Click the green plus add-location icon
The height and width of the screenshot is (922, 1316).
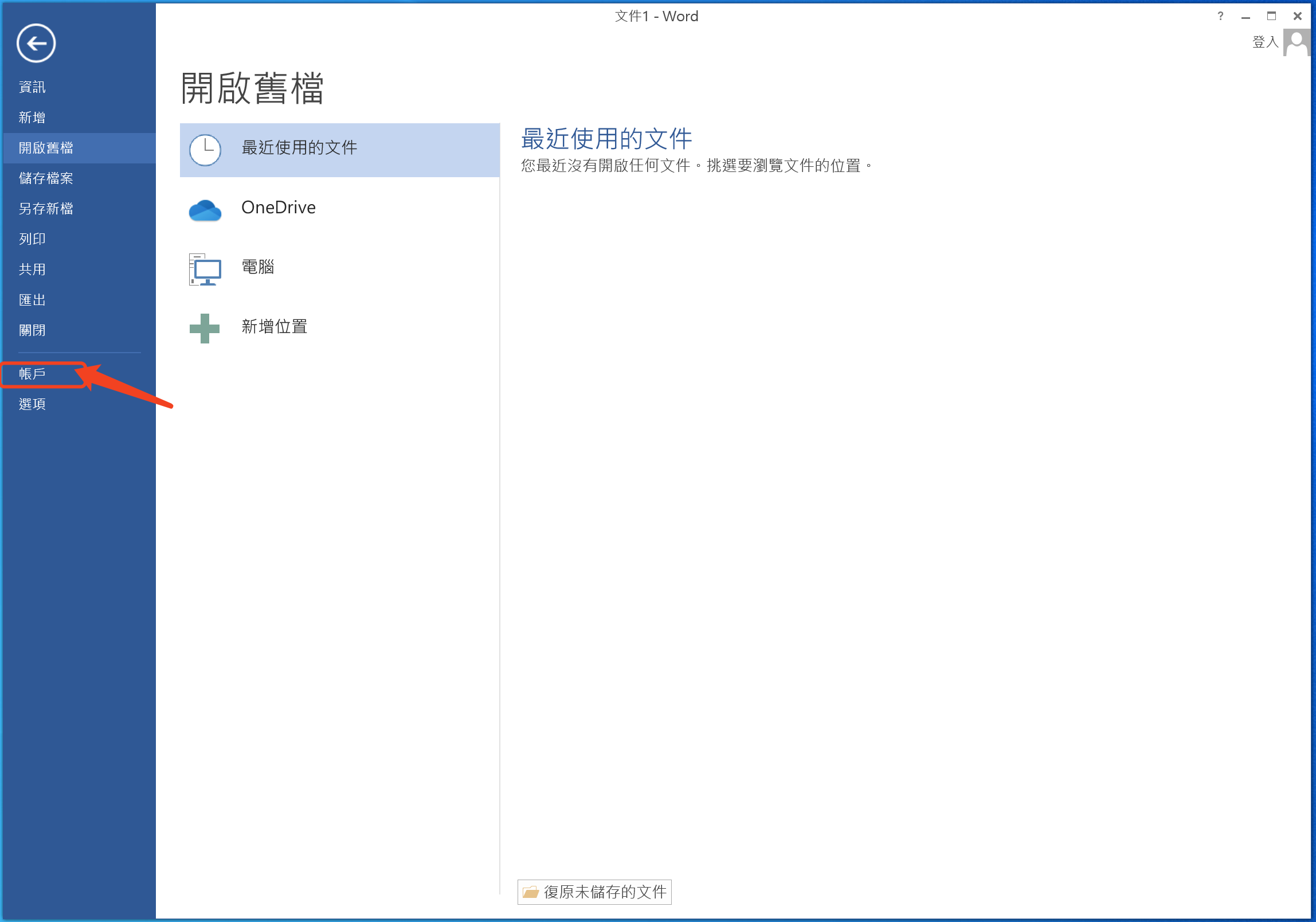pos(205,329)
